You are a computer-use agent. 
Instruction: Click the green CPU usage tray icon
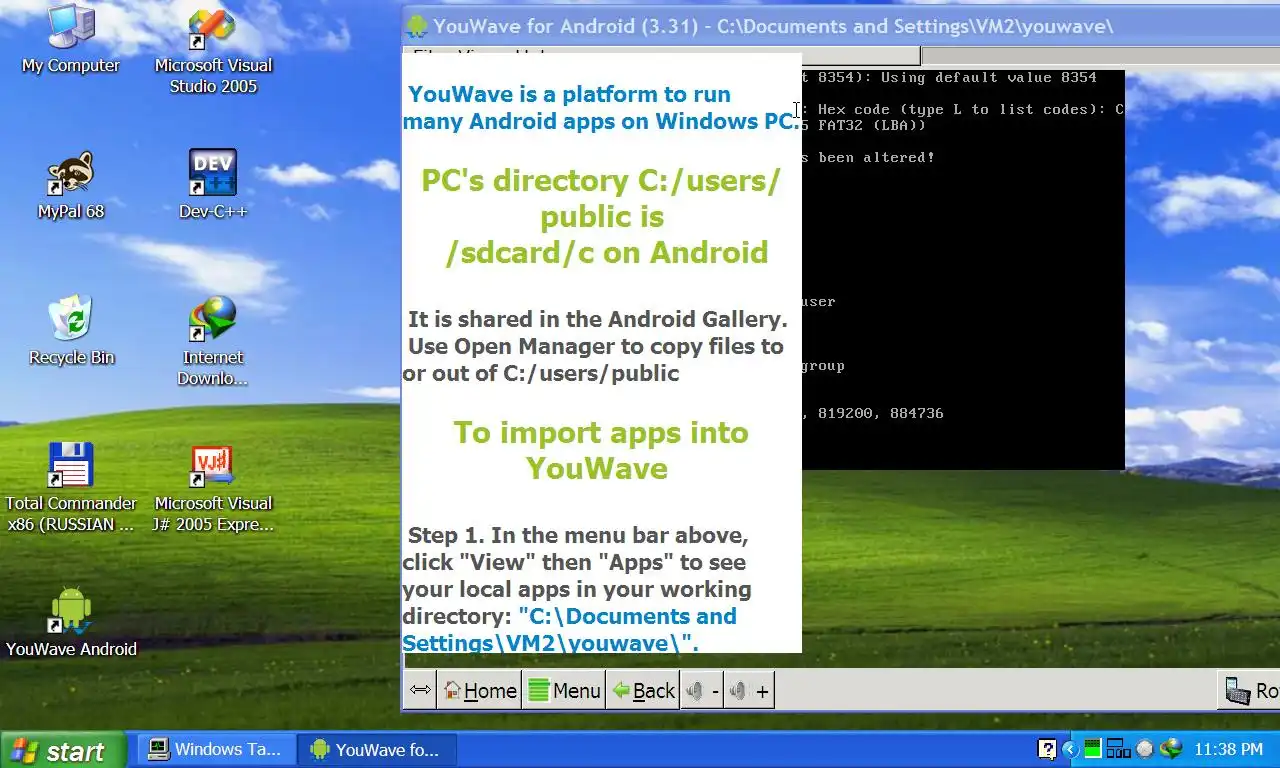pos(1093,749)
